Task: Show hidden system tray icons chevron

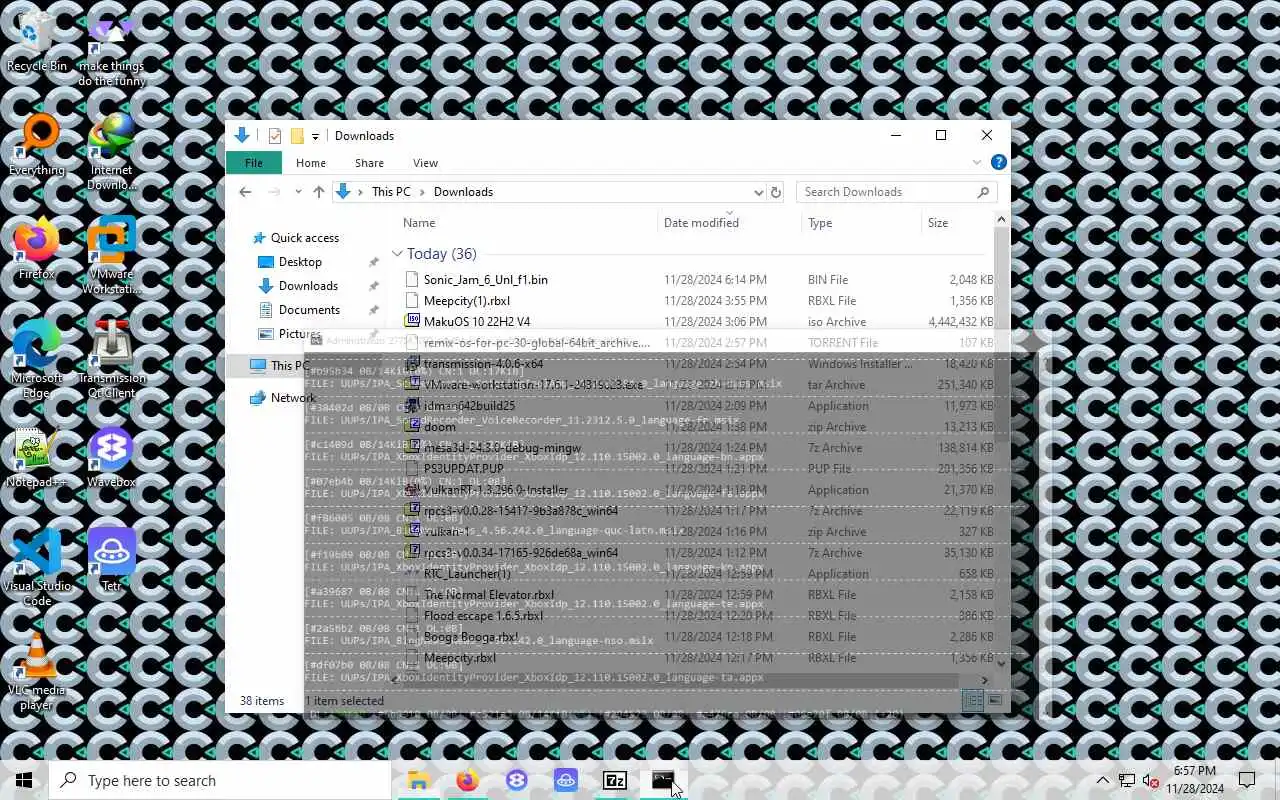Action: point(1103,780)
